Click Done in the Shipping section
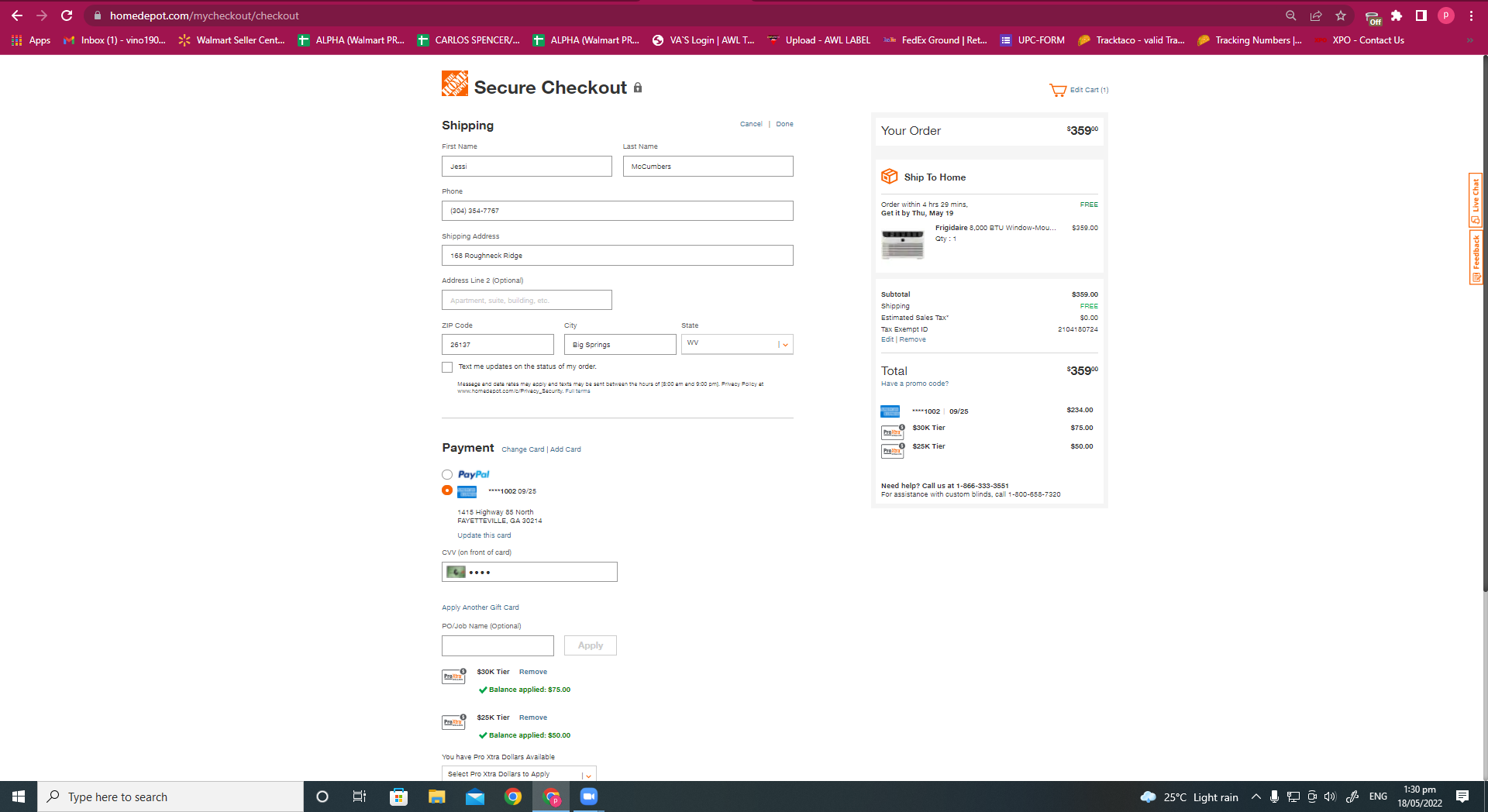The width and height of the screenshot is (1488, 812). 784,124
